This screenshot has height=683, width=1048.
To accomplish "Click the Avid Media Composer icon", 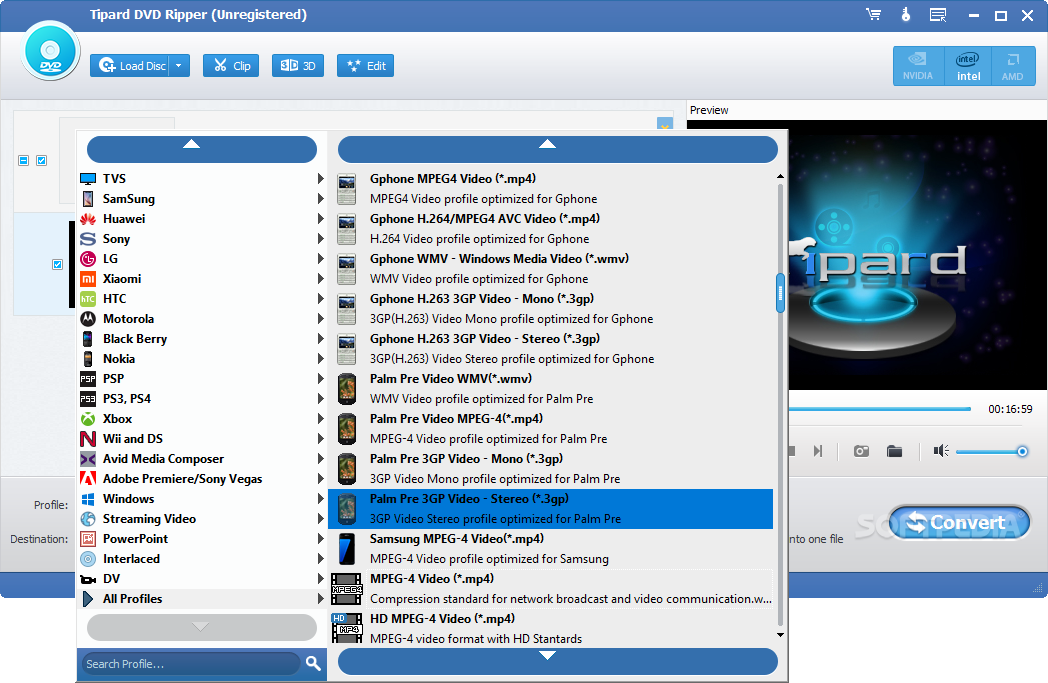I will tap(88, 459).
